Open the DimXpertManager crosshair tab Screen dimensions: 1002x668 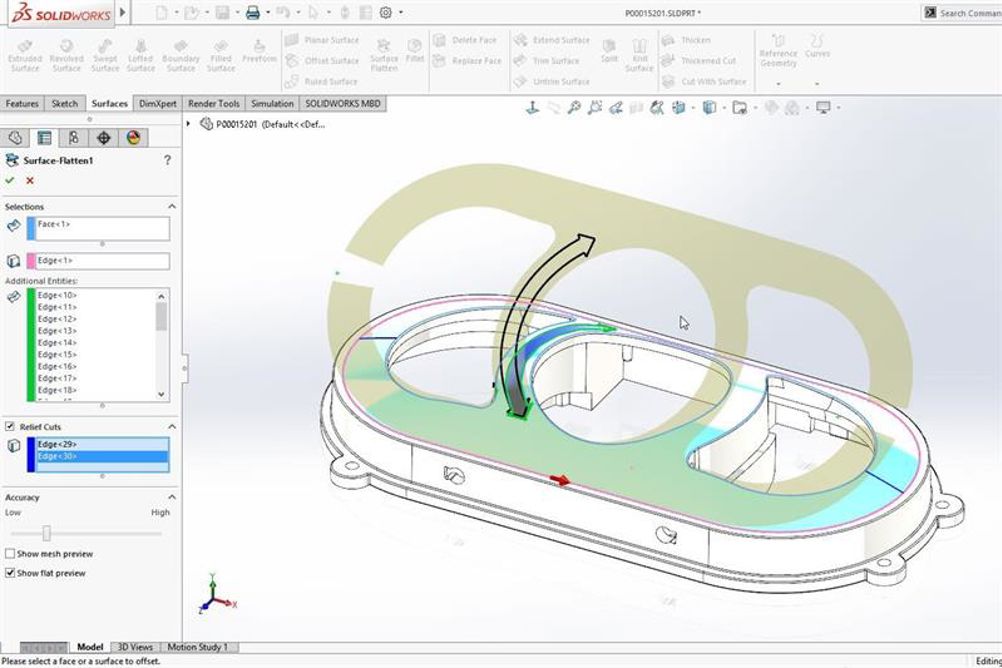(x=104, y=137)
